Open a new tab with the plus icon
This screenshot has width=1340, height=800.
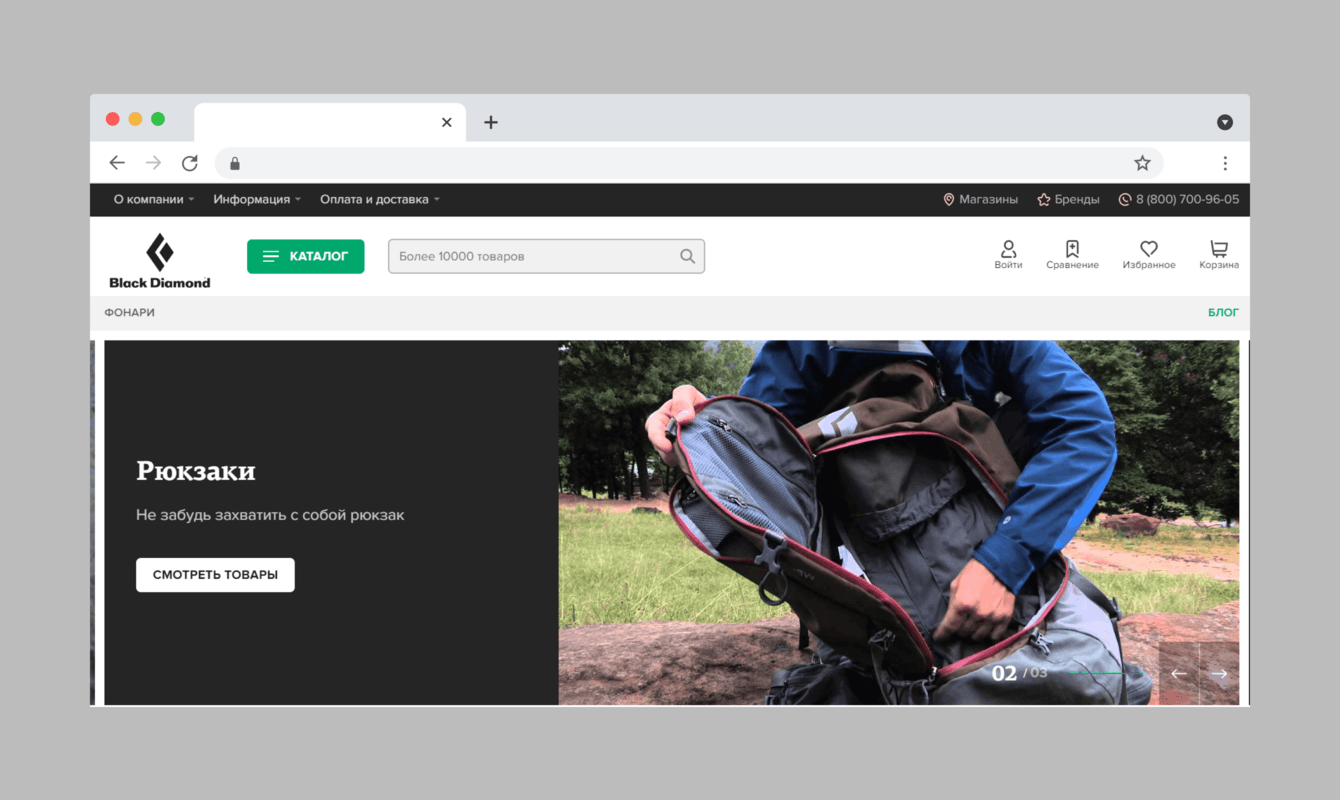(x=490, y=122)
